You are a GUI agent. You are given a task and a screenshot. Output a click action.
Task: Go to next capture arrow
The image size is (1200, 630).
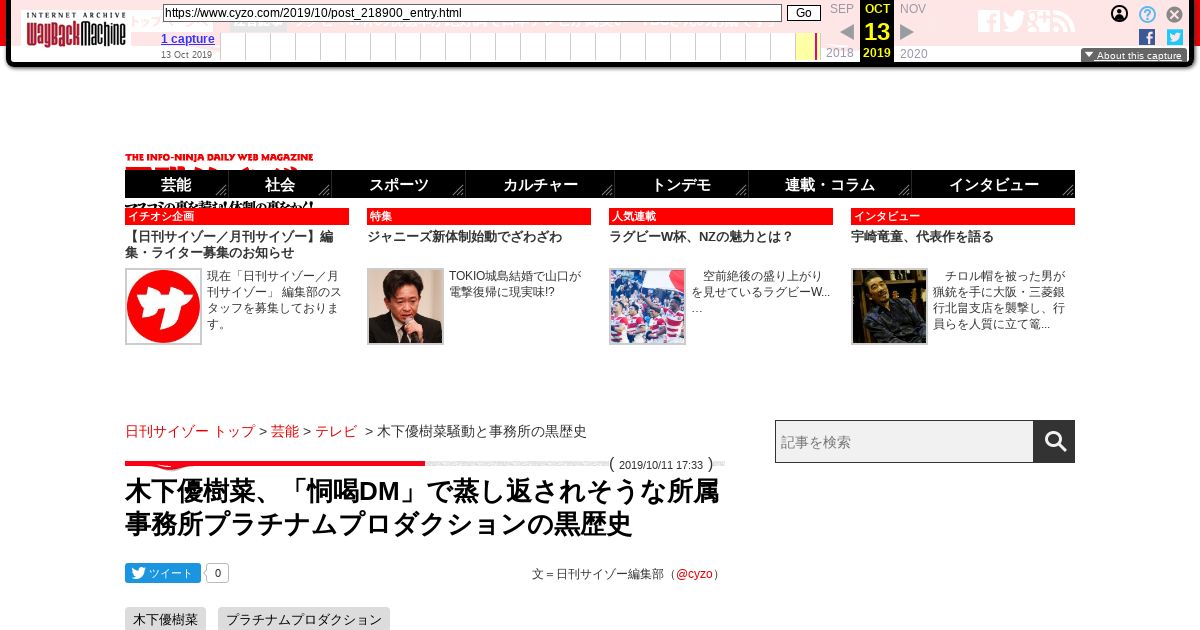tap(907, 32)
